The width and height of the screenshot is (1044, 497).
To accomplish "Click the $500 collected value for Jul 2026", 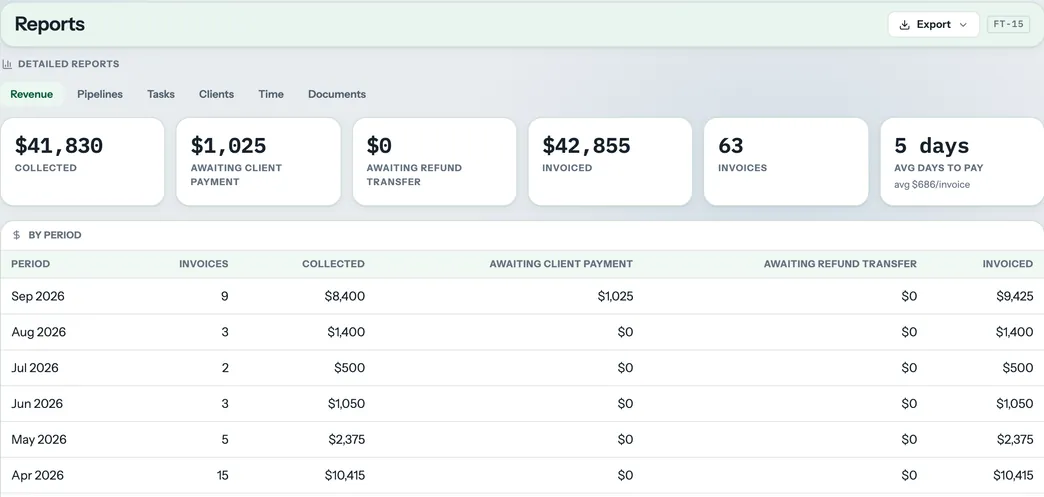I will 350,368.
